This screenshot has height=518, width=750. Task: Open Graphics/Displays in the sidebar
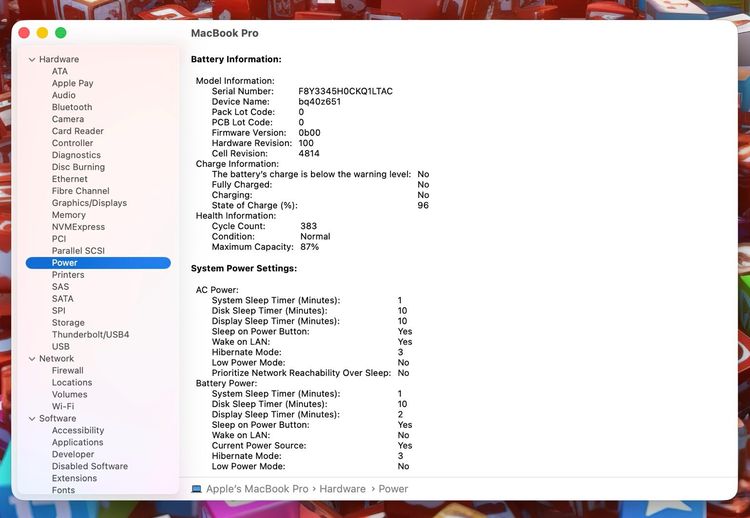click(x=89, y=203)
